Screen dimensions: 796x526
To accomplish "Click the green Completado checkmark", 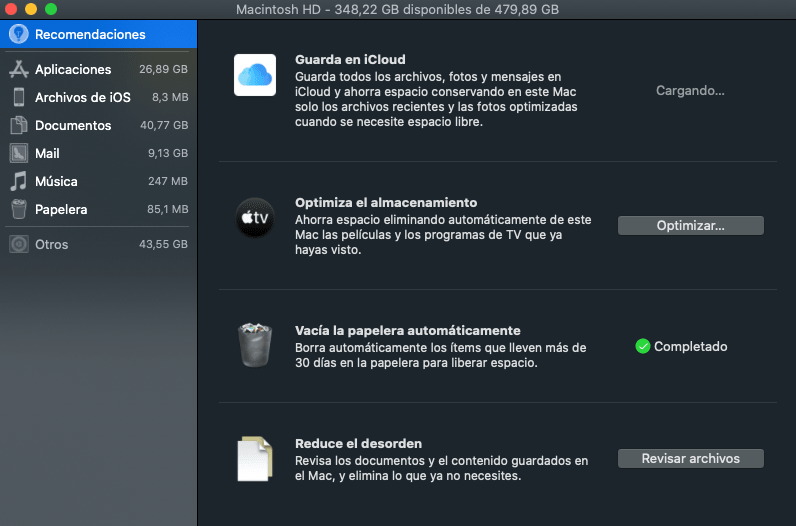I will coord(643,346).
